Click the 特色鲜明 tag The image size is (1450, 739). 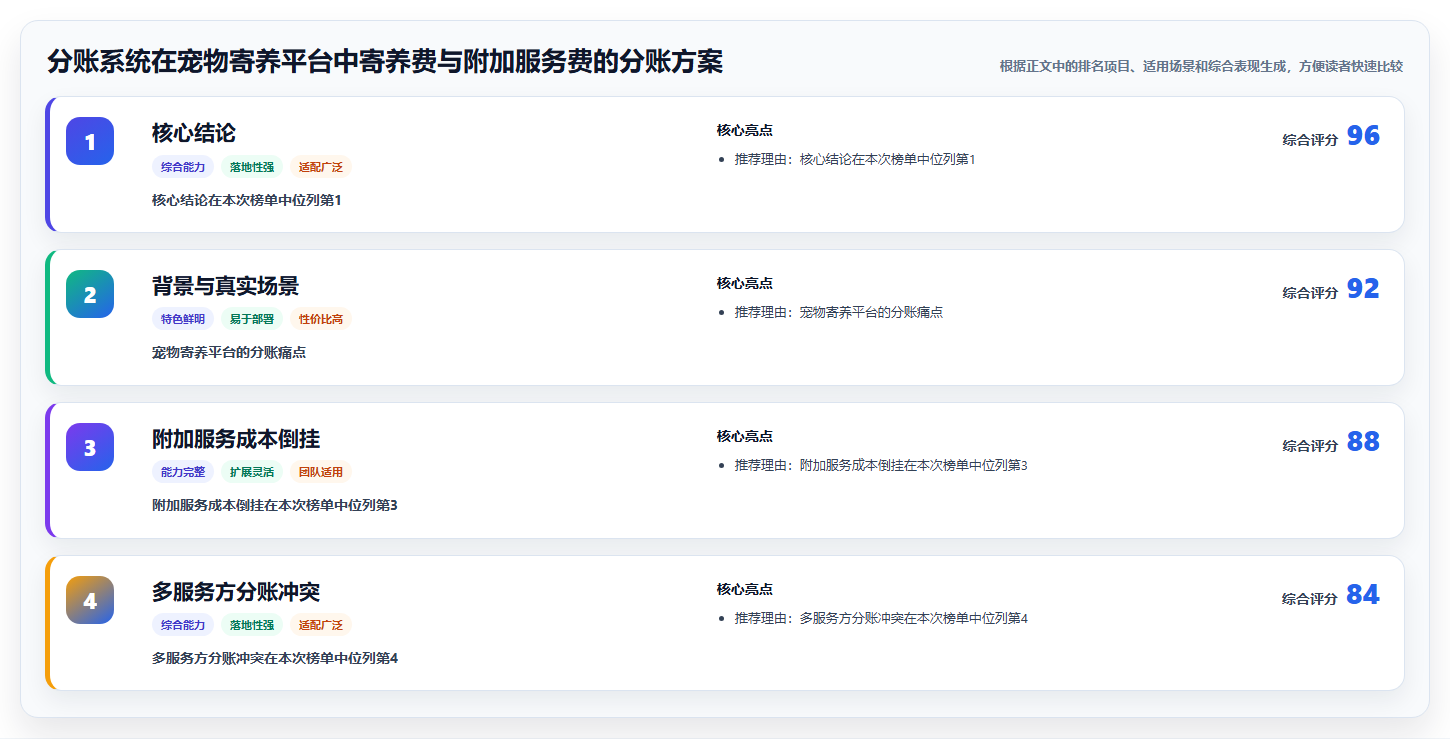[183, 320]
